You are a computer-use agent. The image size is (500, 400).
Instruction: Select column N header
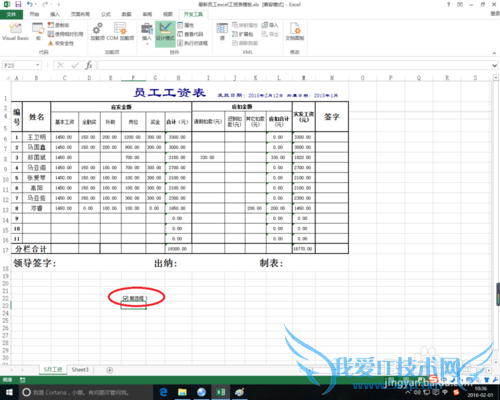pos(332,78)
